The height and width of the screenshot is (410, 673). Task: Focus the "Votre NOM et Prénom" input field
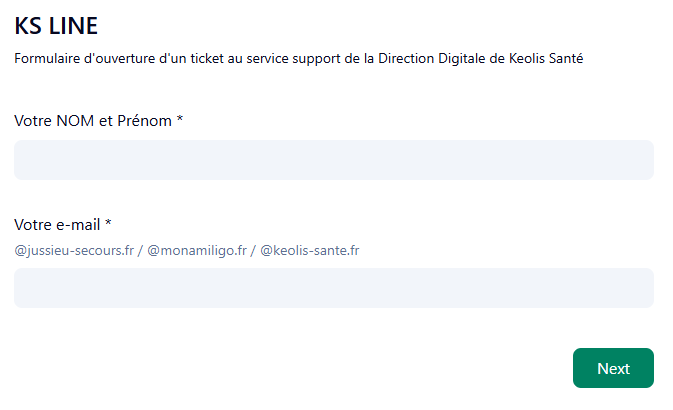(x=333, y=160)
